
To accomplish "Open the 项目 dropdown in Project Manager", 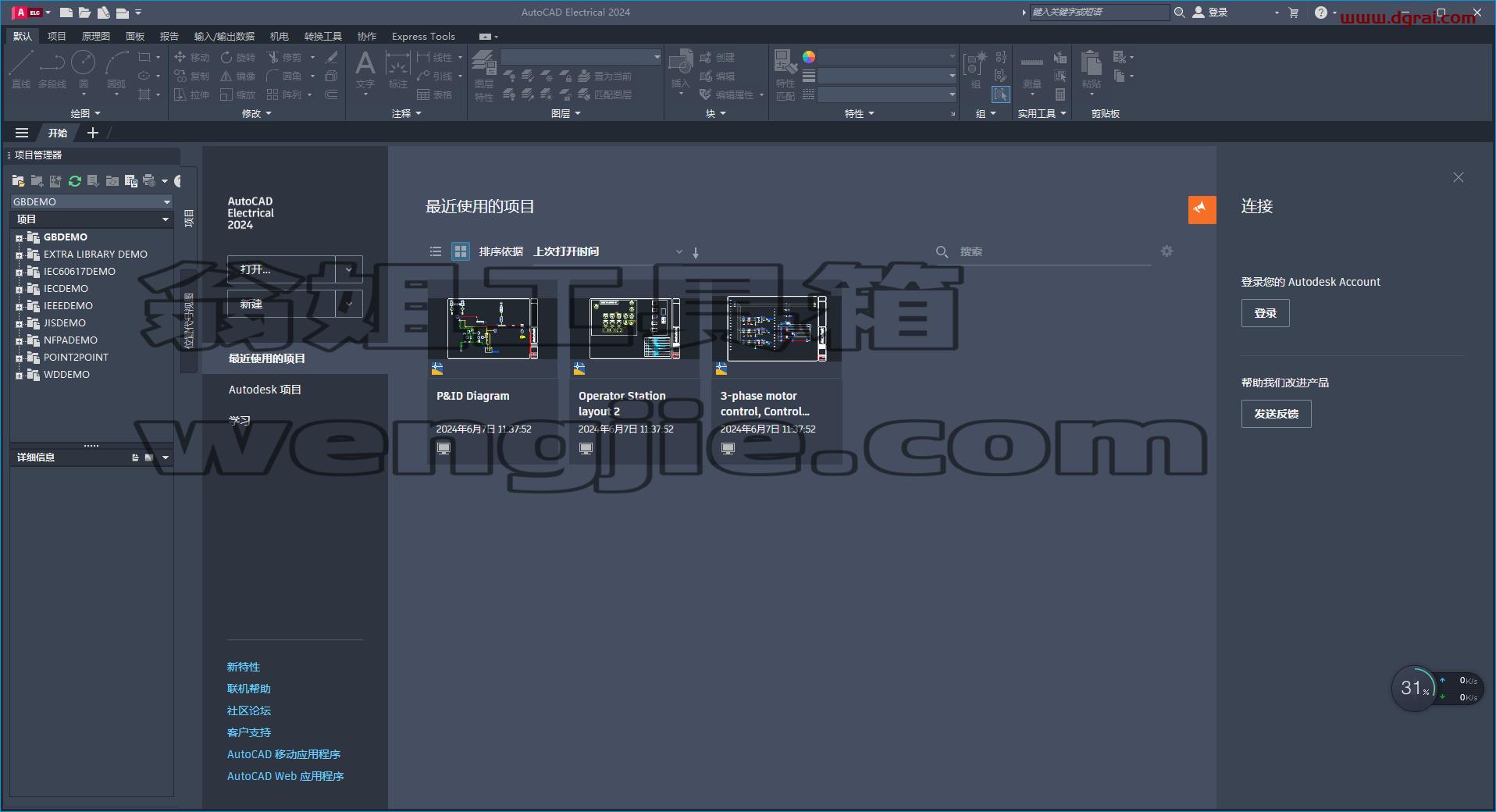I will pos(165,219).
